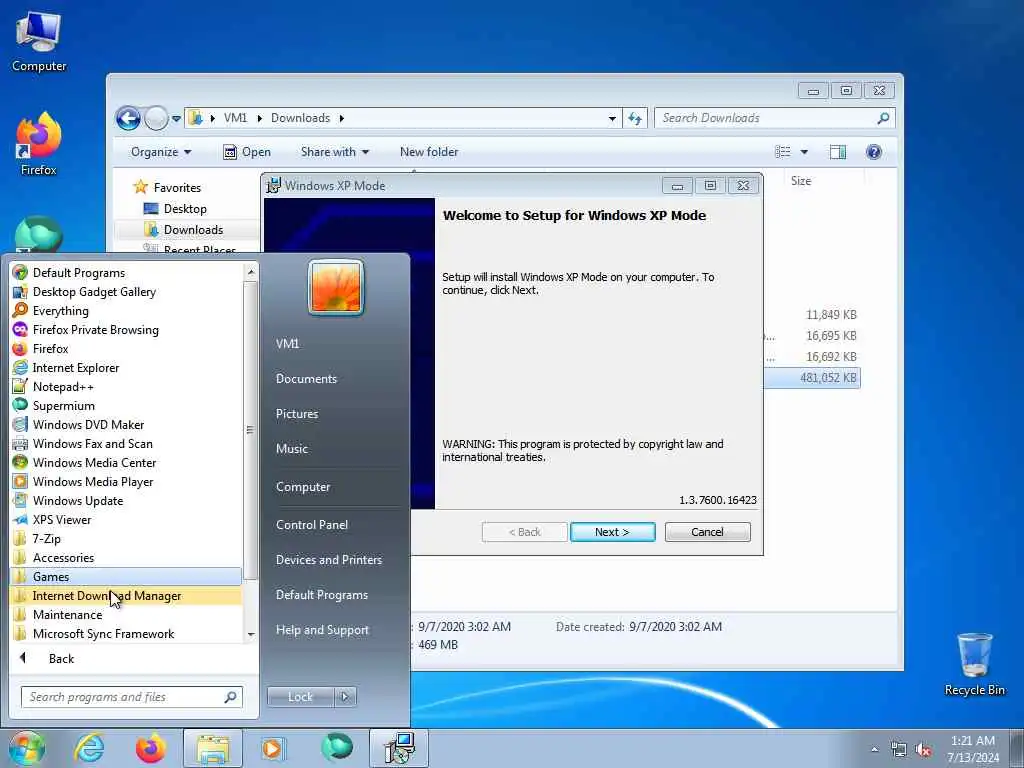Viewport: 1024px width, 768px height.
Task: Launch Windows Media Center
Action: [x=126, y=462]
